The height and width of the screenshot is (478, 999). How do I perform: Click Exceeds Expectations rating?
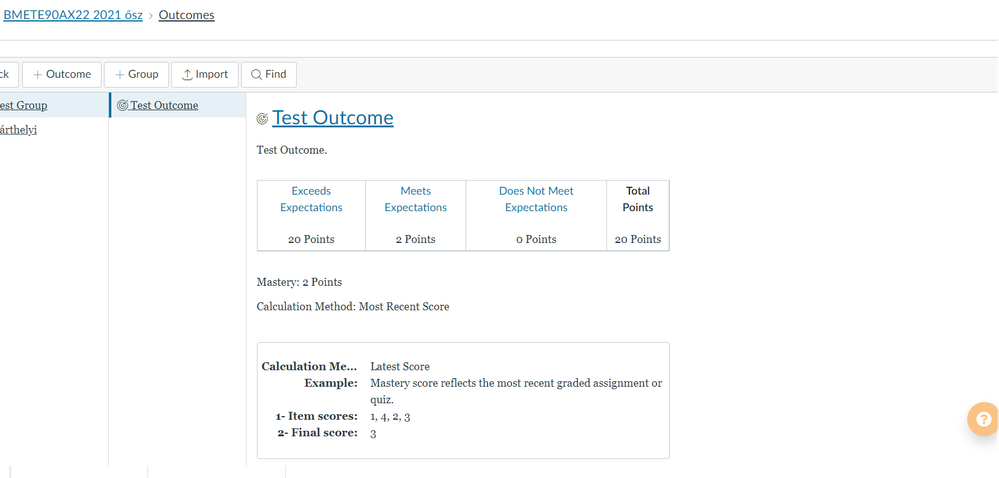pyautogui.click(x=311, y=199)
